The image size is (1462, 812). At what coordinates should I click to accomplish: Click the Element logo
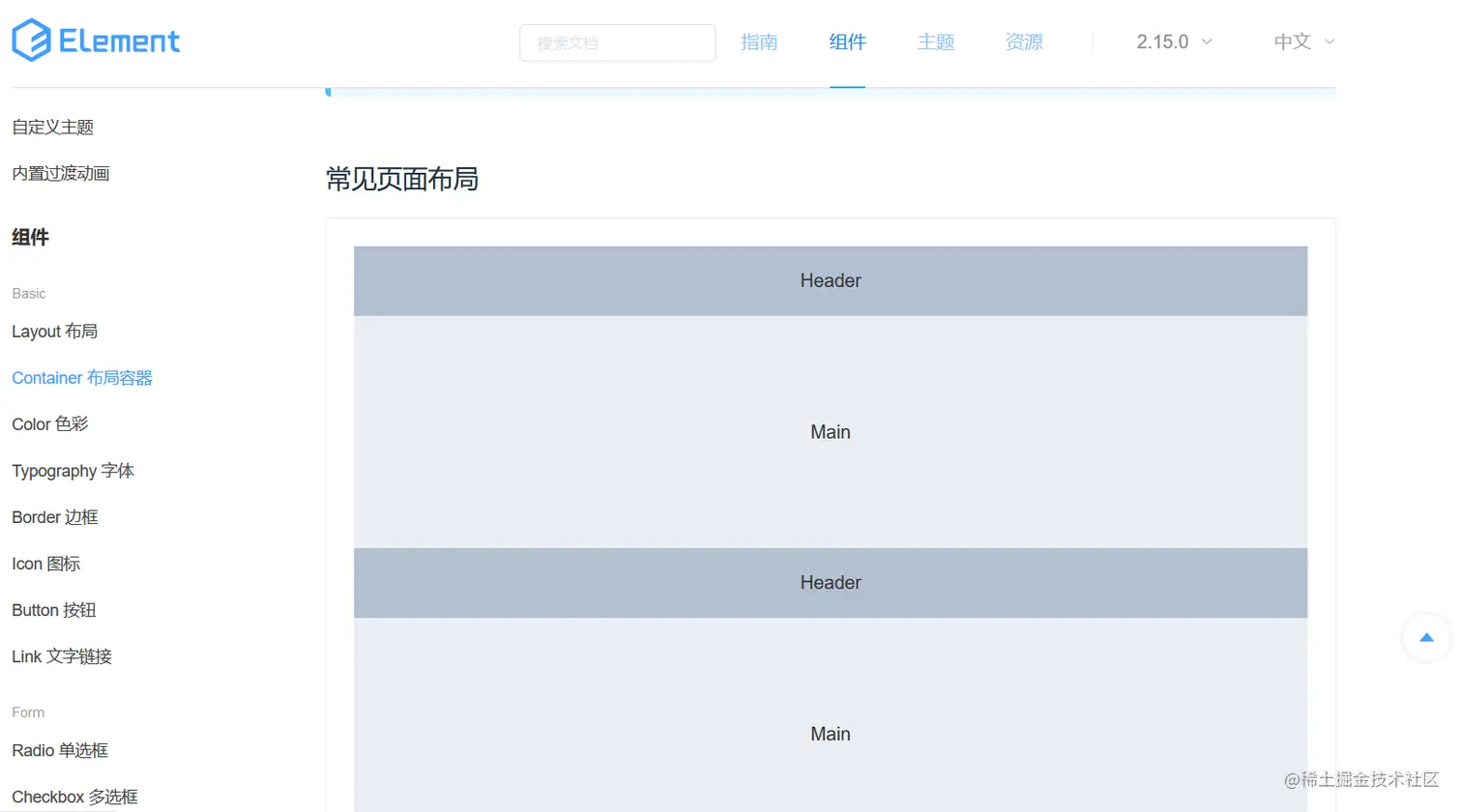pyautogui.click(x=96, y=41)
